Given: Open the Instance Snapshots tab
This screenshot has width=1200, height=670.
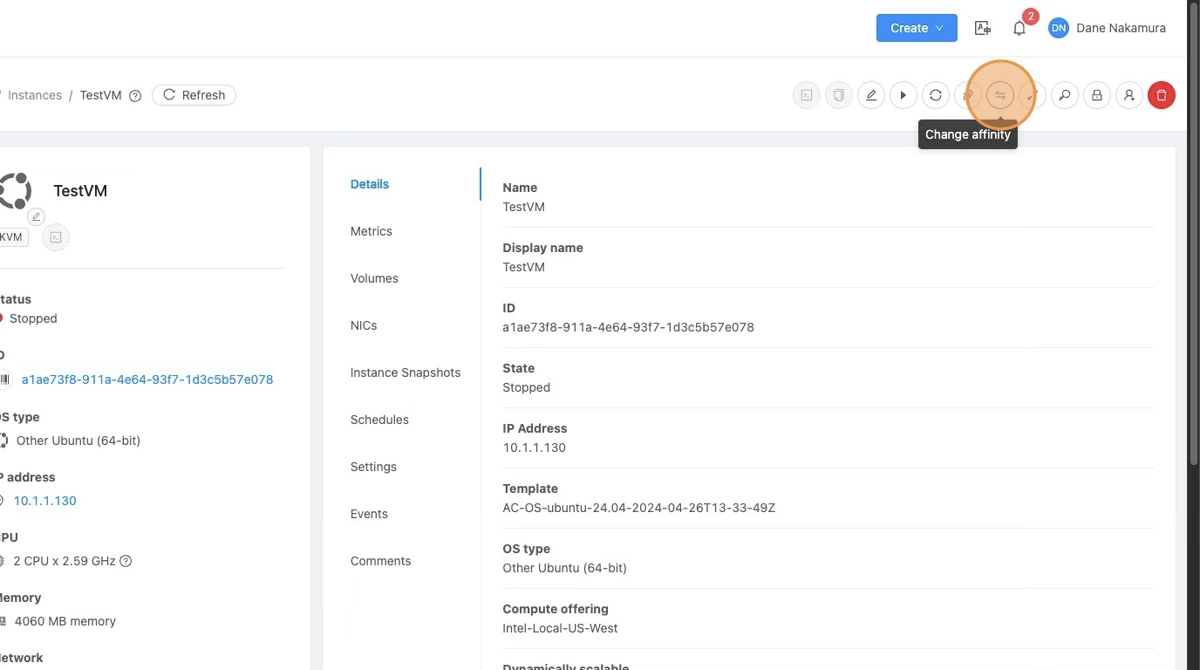Looking at the screenshot, I should 405,372.
